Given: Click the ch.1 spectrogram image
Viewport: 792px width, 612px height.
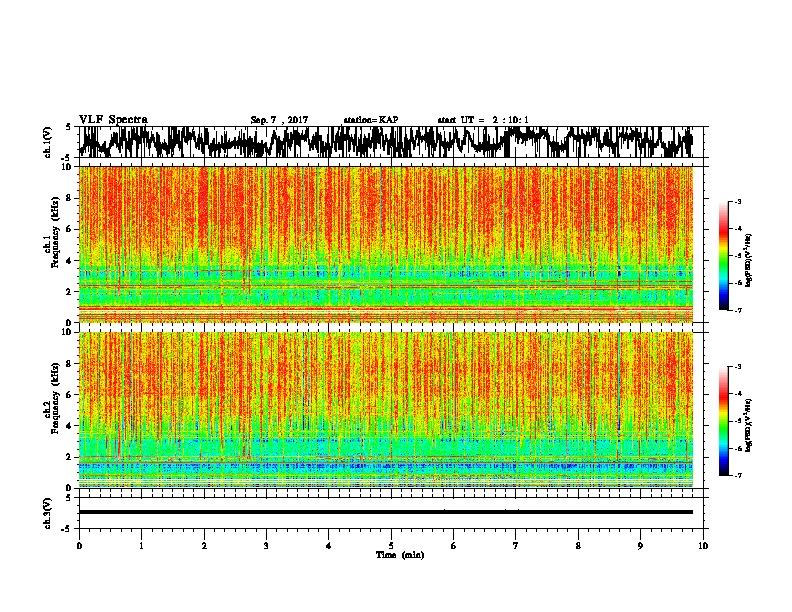Looking at the screenshot, I should point(386,244).
